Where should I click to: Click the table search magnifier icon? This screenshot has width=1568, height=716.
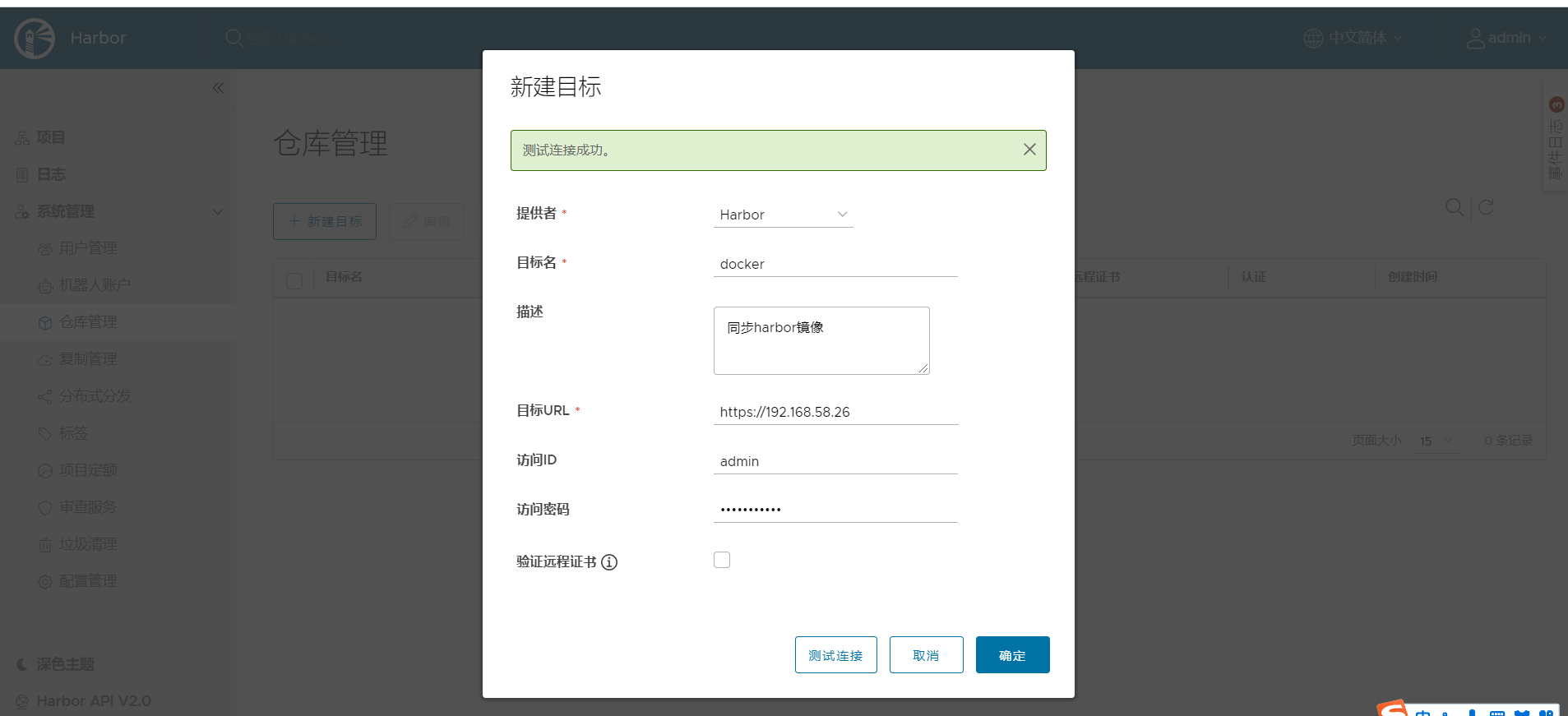click(x=1455, y=207)
